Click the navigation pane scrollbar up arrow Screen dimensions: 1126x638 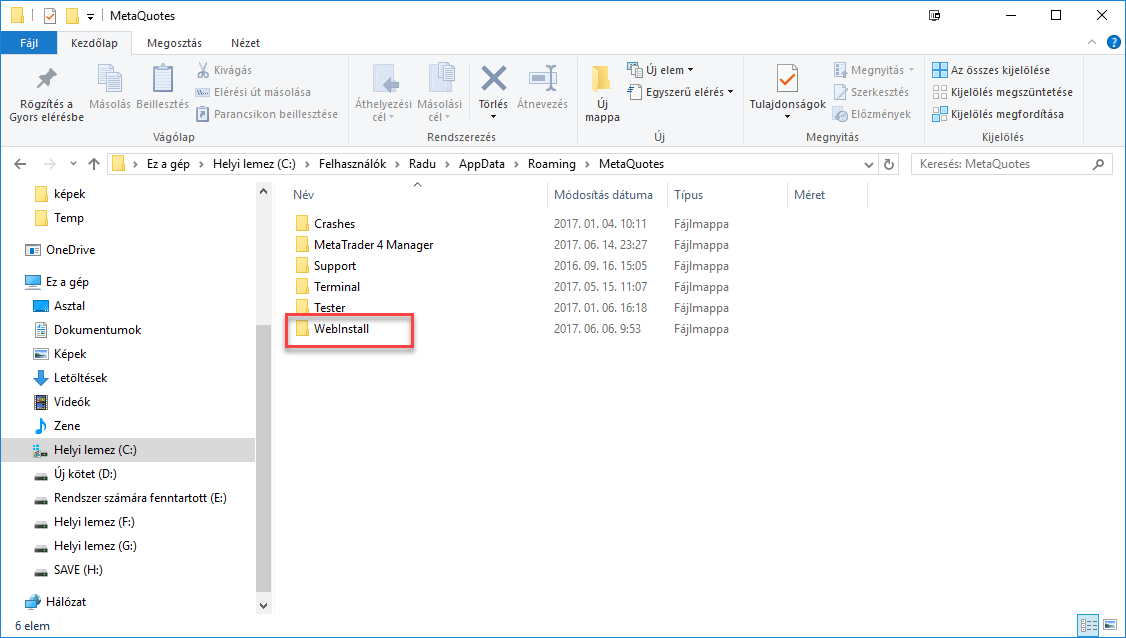point(264,192)
